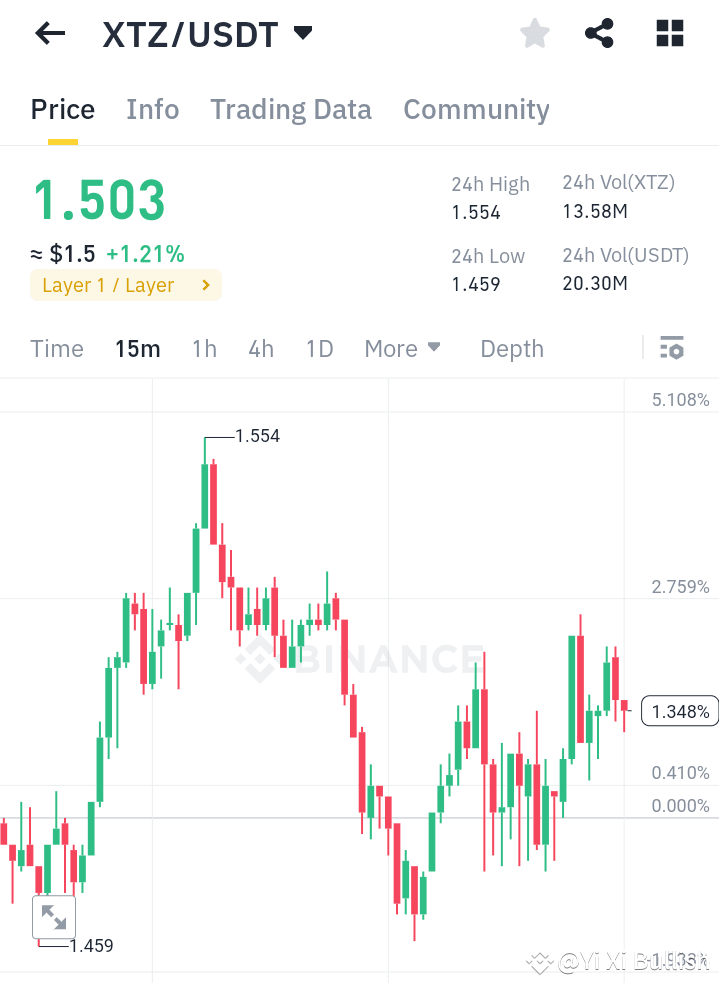Switch the chart to the 1h interval
719x984 pixels.
204,348
